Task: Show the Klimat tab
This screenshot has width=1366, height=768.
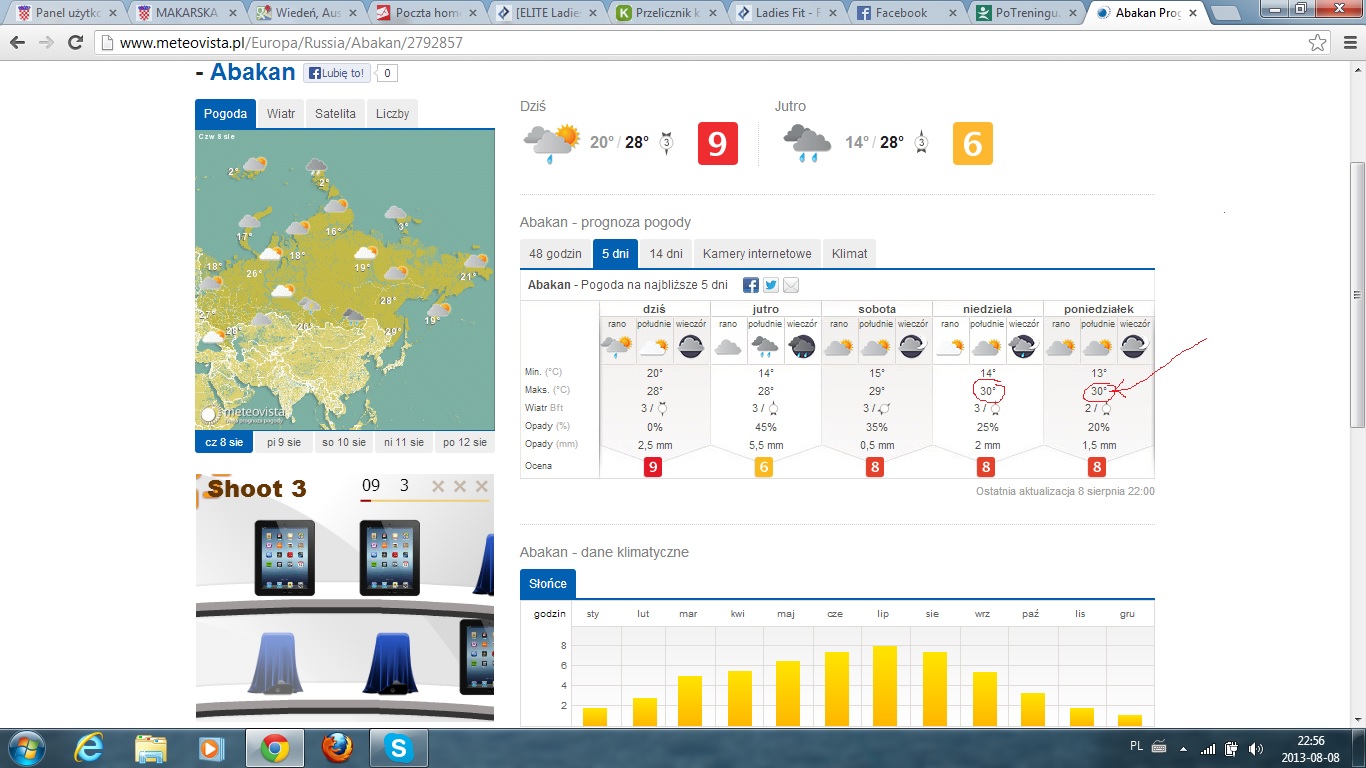Action: 849,254
